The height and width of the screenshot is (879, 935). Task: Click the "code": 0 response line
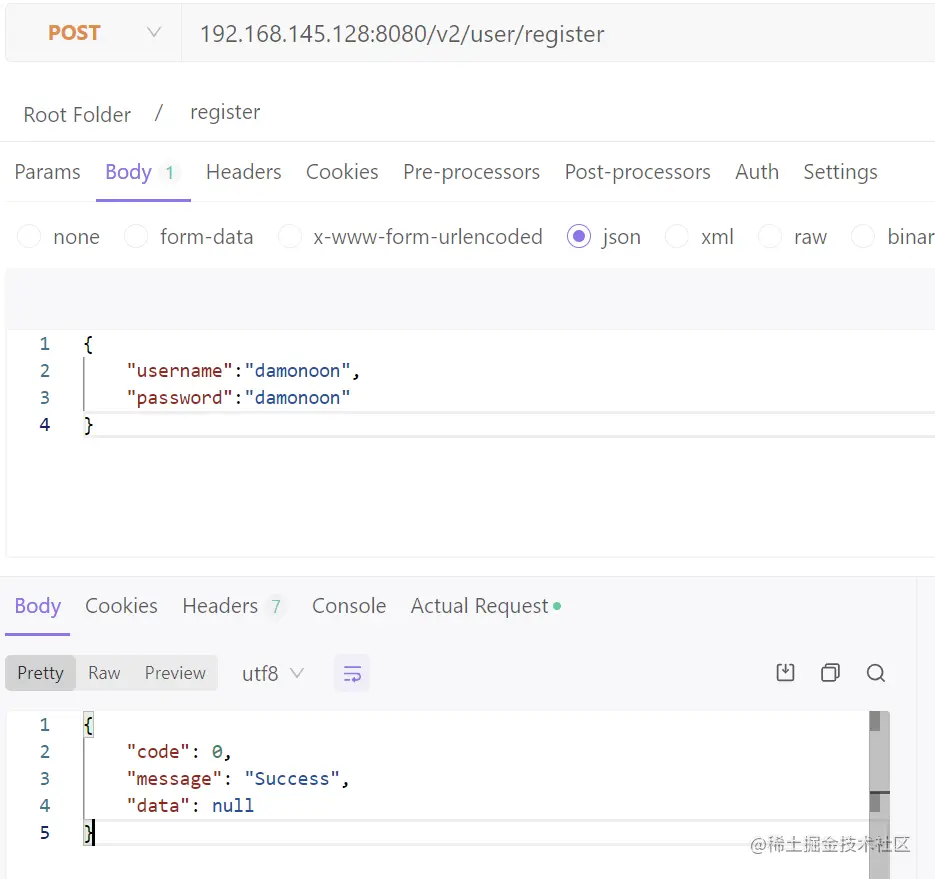click(178, 752)
